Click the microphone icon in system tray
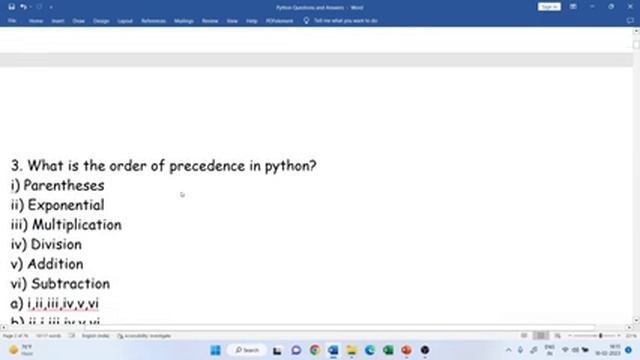 [520, 350]
